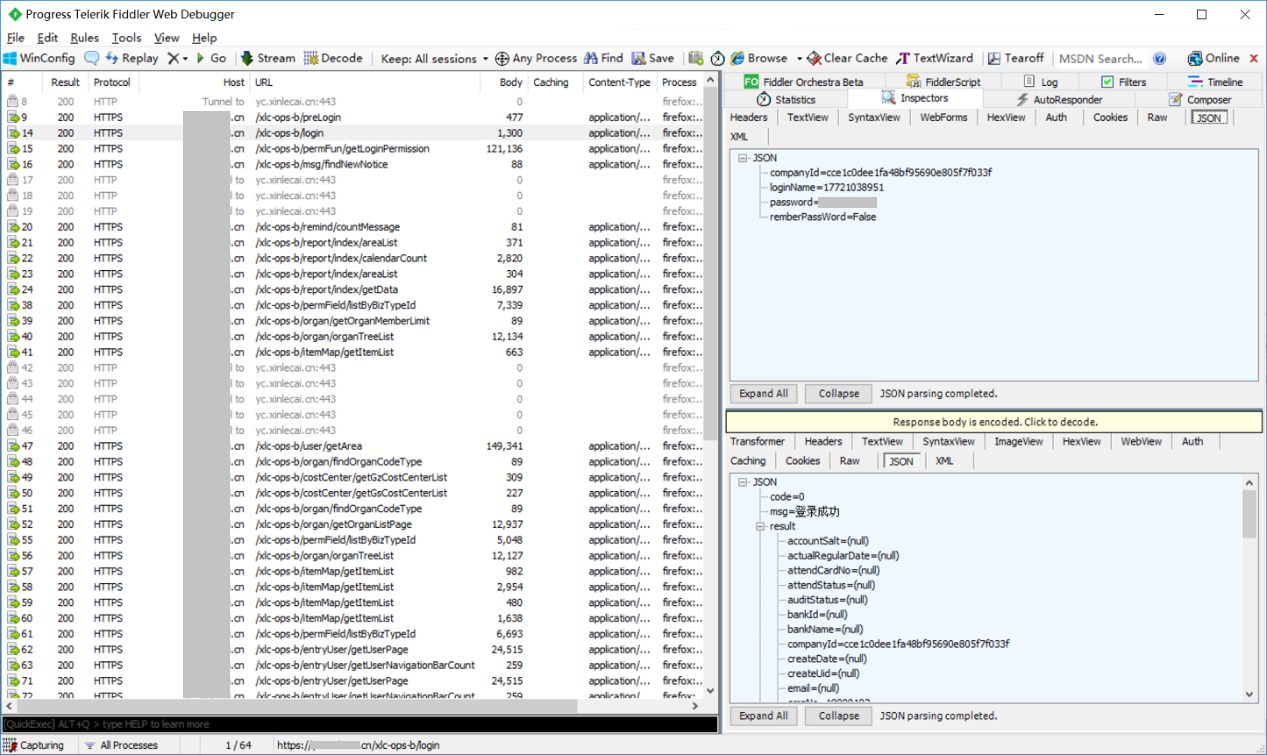Open the Filters tab
The image size is (1267, 755).
[x=1124, y=82]
